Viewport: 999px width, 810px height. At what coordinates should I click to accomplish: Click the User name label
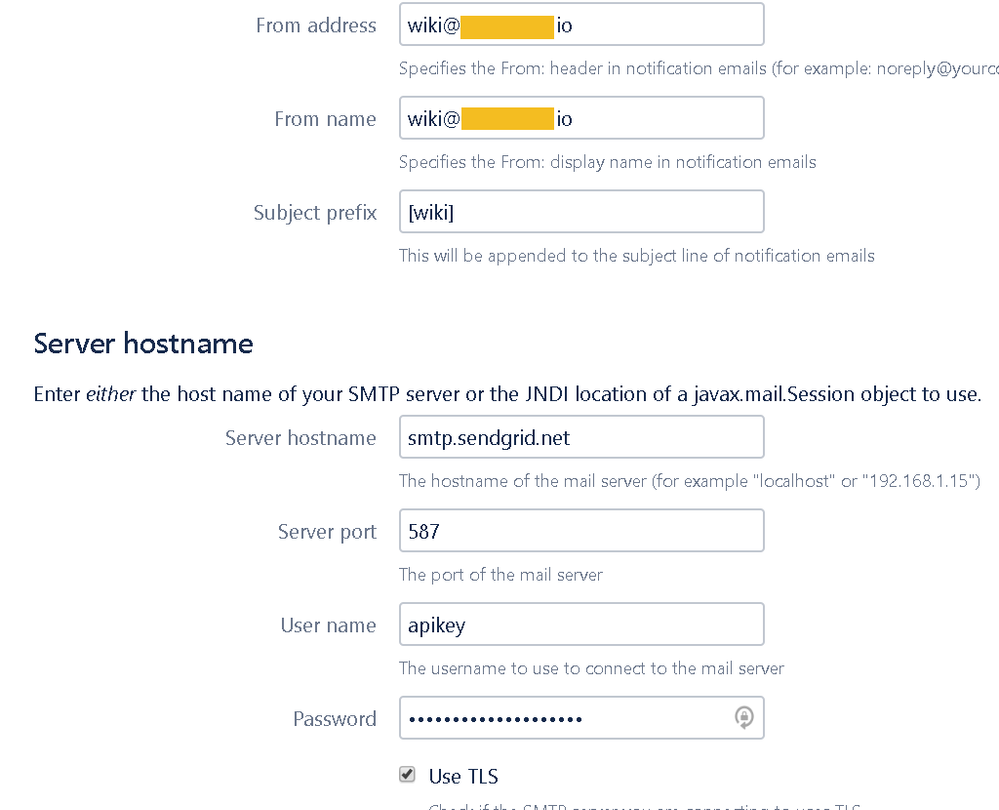(329, 626)
